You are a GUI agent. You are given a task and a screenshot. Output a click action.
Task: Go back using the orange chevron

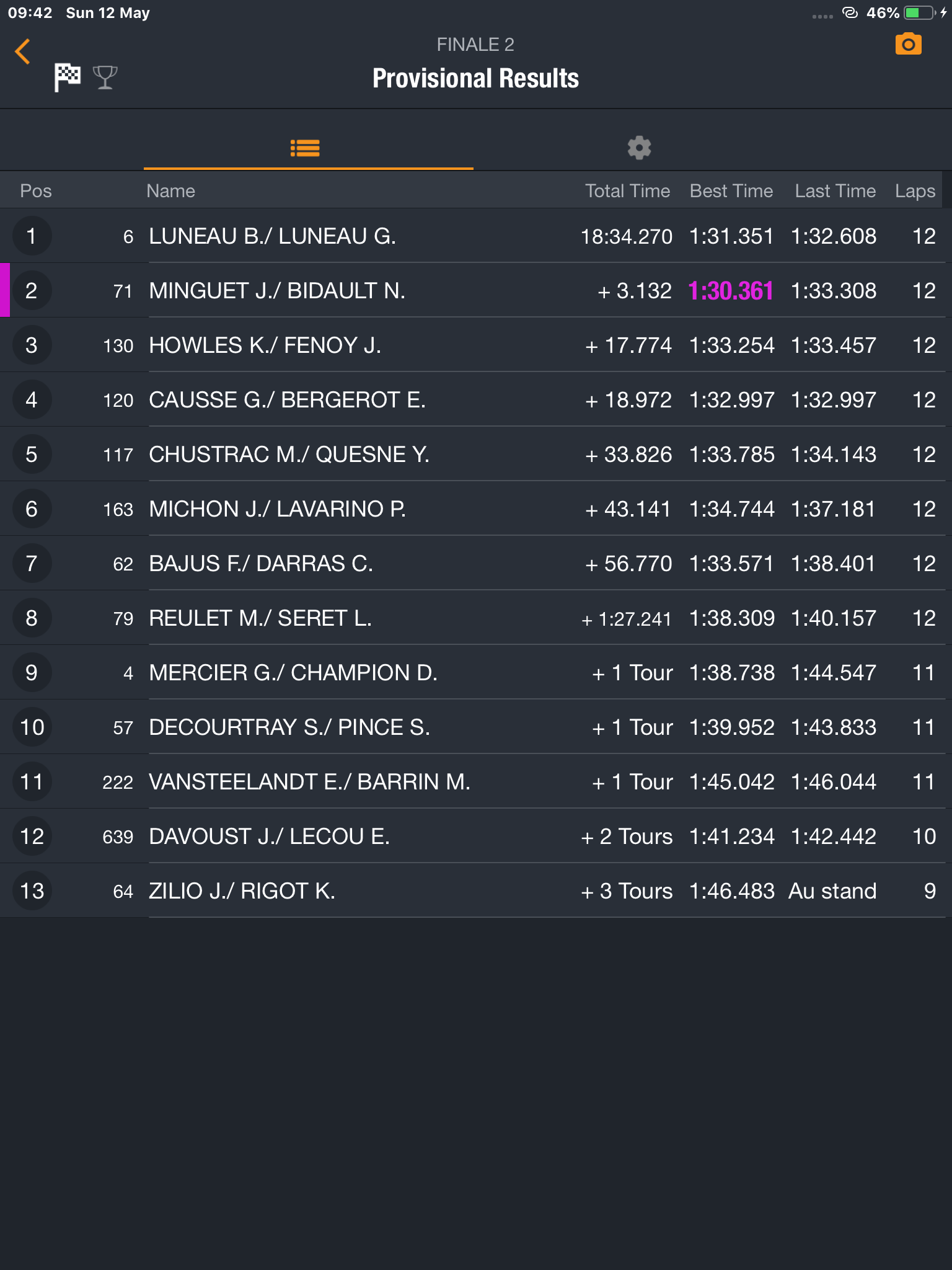coord(22,51)
